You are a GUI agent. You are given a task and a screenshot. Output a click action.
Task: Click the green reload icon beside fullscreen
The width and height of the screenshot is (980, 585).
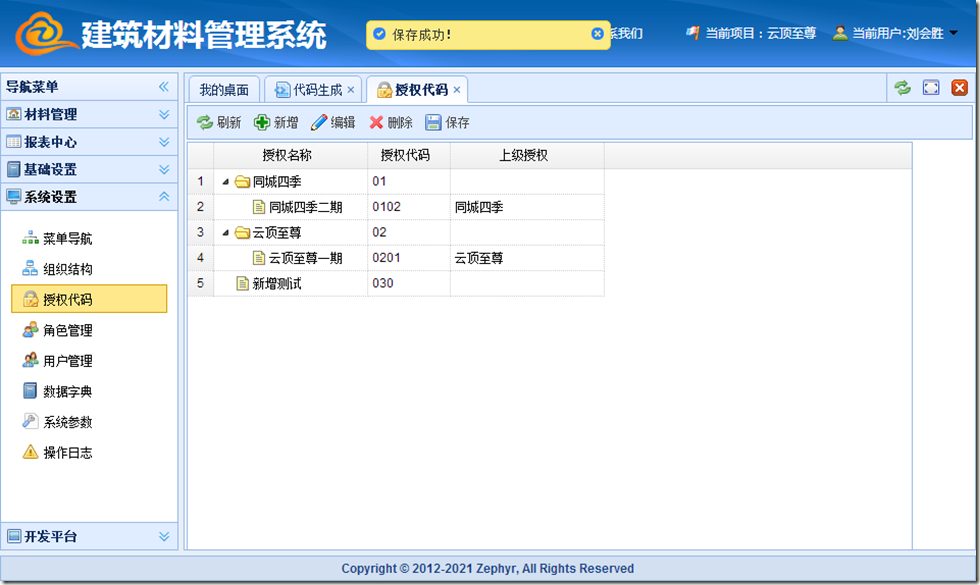click(x=902, y=88)
